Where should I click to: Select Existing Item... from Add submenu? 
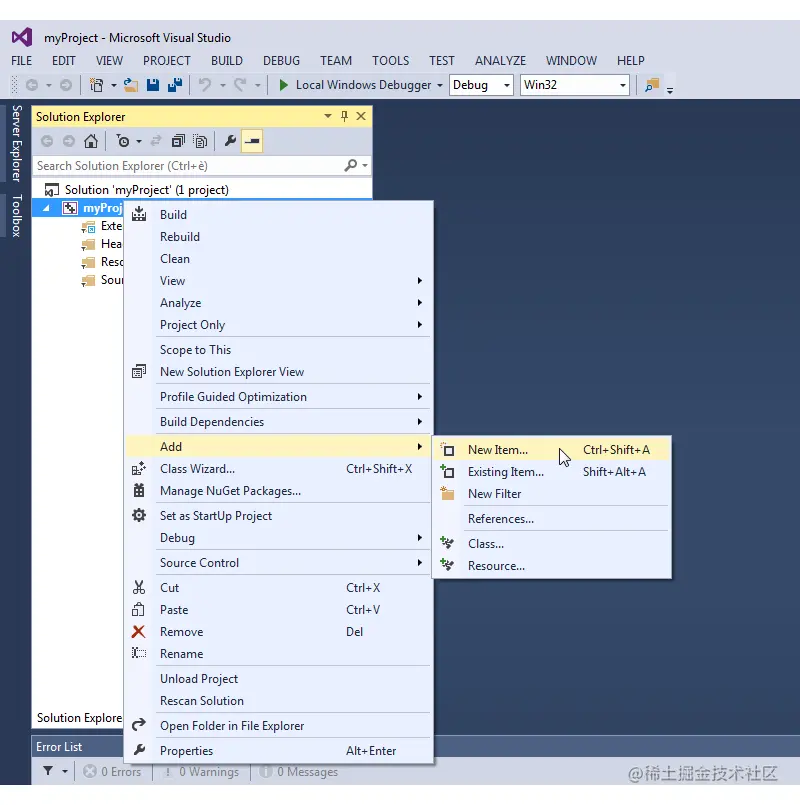[552, 472]
